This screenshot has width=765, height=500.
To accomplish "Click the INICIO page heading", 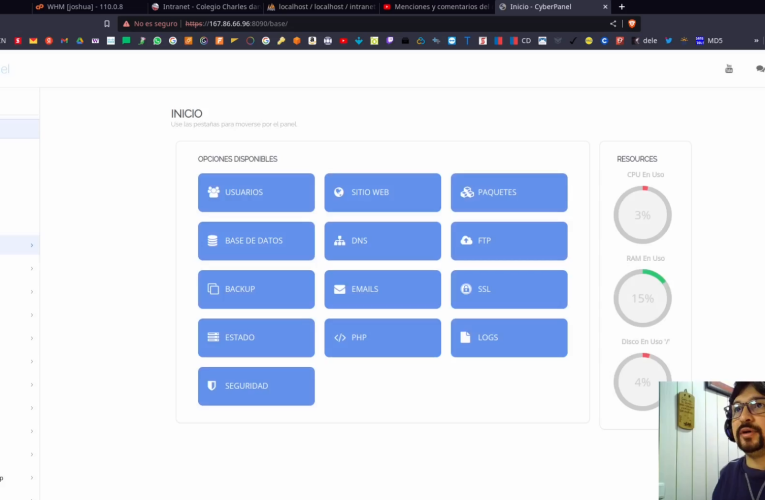I will click(186, 114).
